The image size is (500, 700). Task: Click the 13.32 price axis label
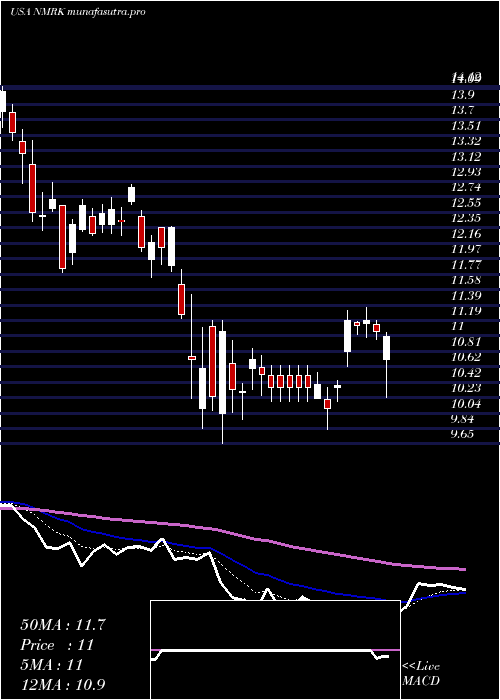coord(466,141)
